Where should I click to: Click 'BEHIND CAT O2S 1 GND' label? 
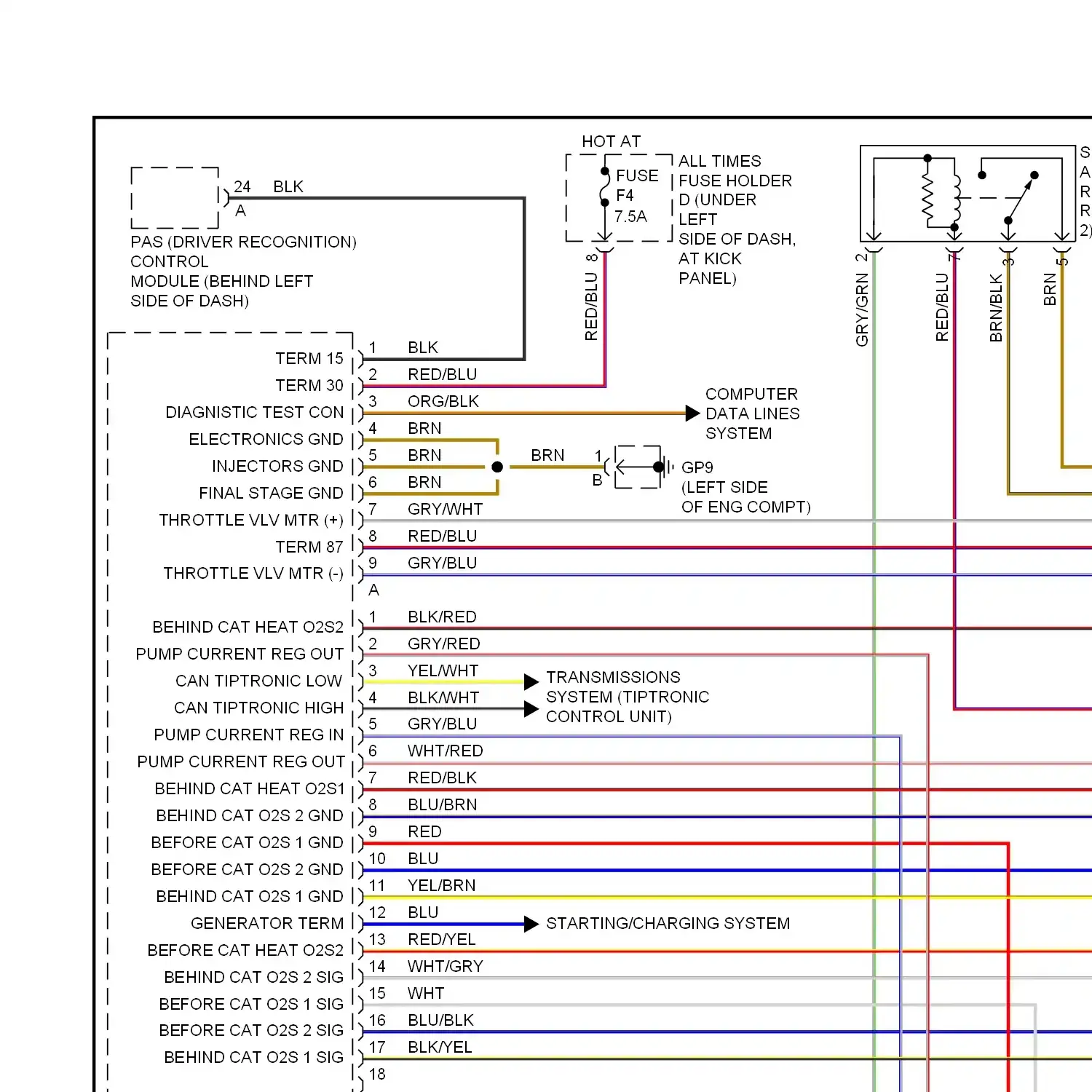(x=250, y=897)
